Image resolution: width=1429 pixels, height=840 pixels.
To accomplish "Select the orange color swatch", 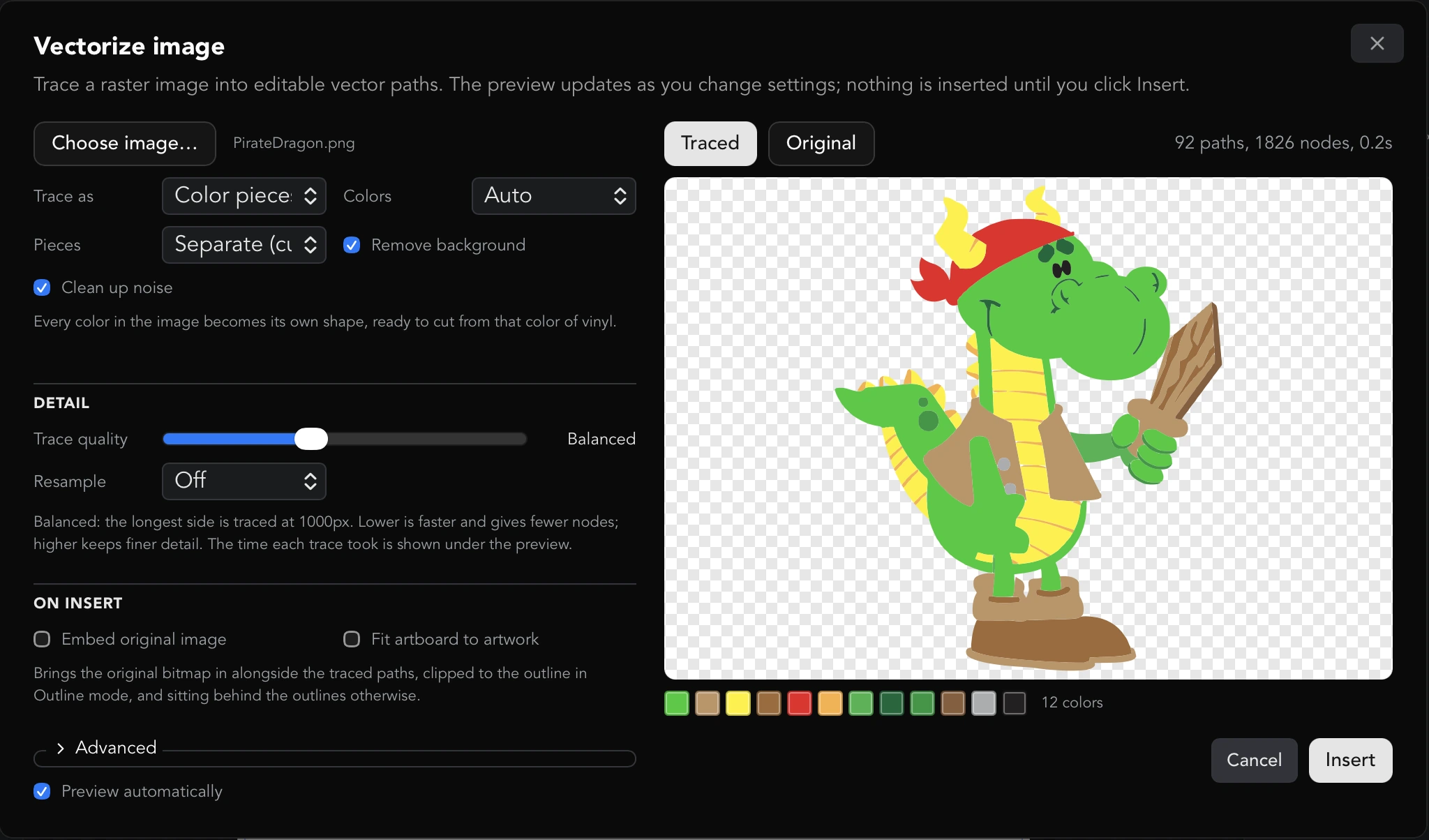I will pos(830,703).
